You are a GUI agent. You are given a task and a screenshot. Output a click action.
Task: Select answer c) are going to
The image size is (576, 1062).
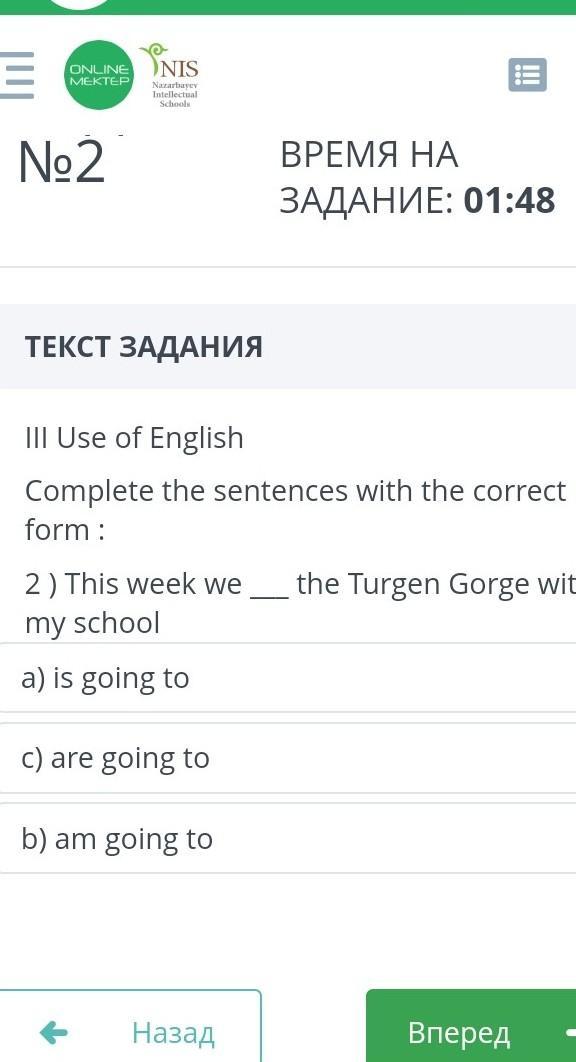tap(288, 758)
